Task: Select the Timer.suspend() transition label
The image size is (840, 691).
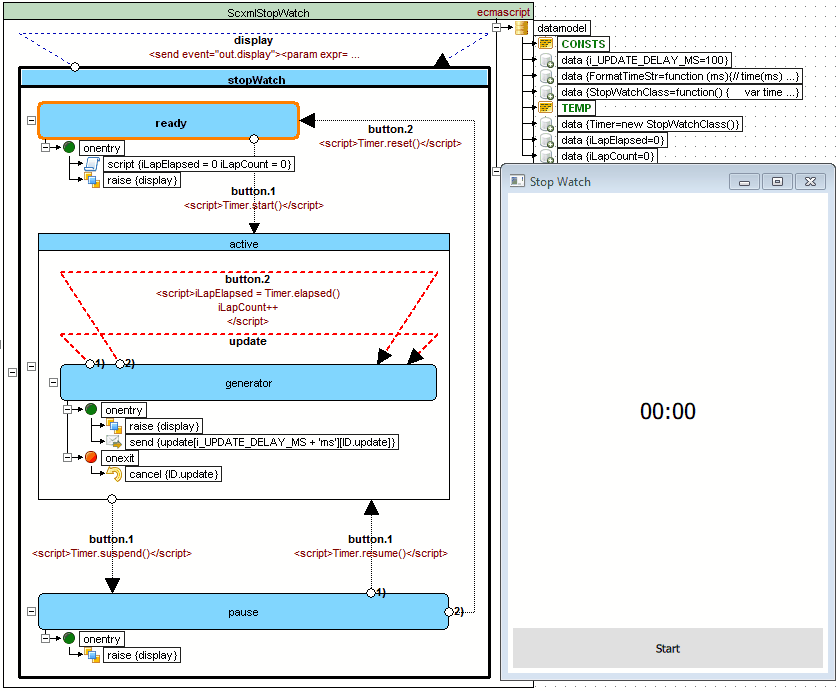Action: [x=112, y=552]
